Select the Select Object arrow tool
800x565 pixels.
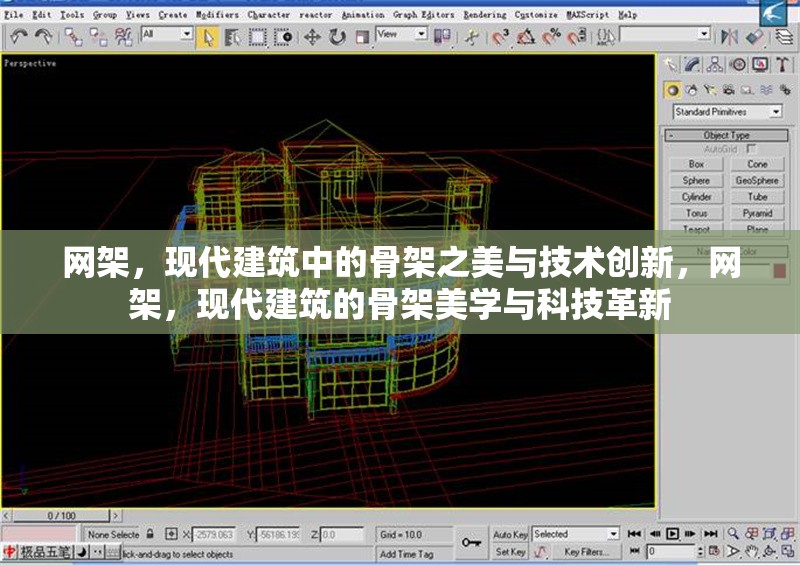pyautogui.click(x=209, y=37)
